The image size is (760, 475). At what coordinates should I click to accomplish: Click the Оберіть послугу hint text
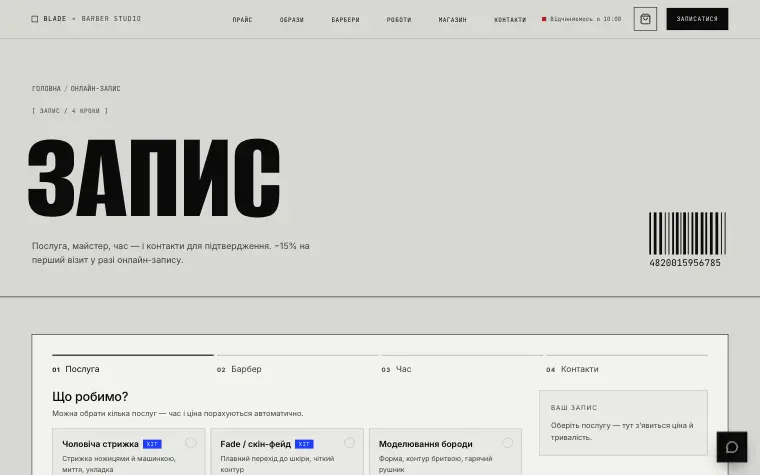[622, 431]
